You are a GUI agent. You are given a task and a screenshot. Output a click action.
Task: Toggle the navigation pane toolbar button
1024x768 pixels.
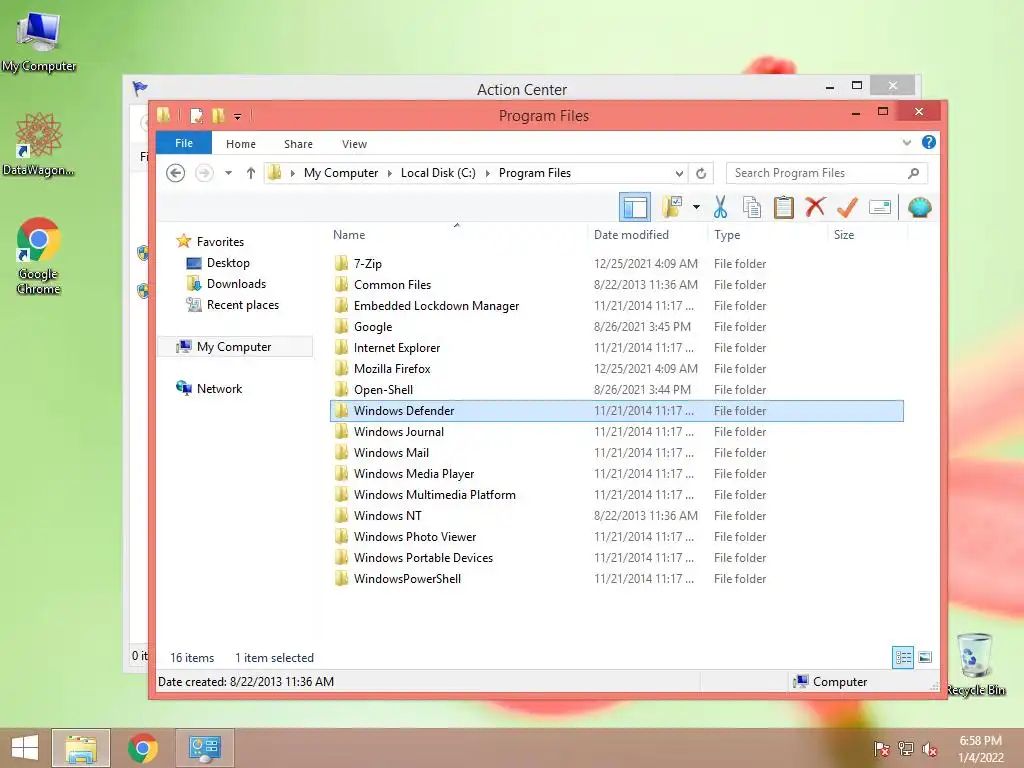[634, 208]
